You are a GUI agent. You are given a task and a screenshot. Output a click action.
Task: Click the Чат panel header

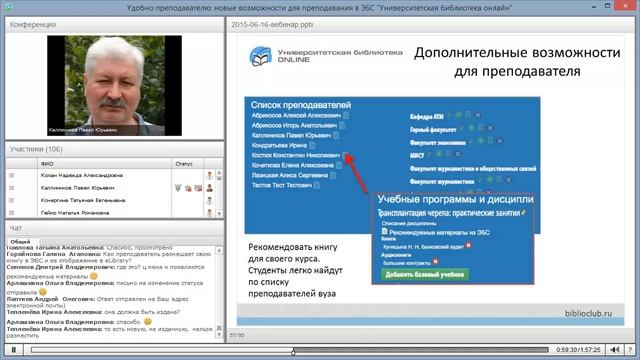click(x=114, y=228)
